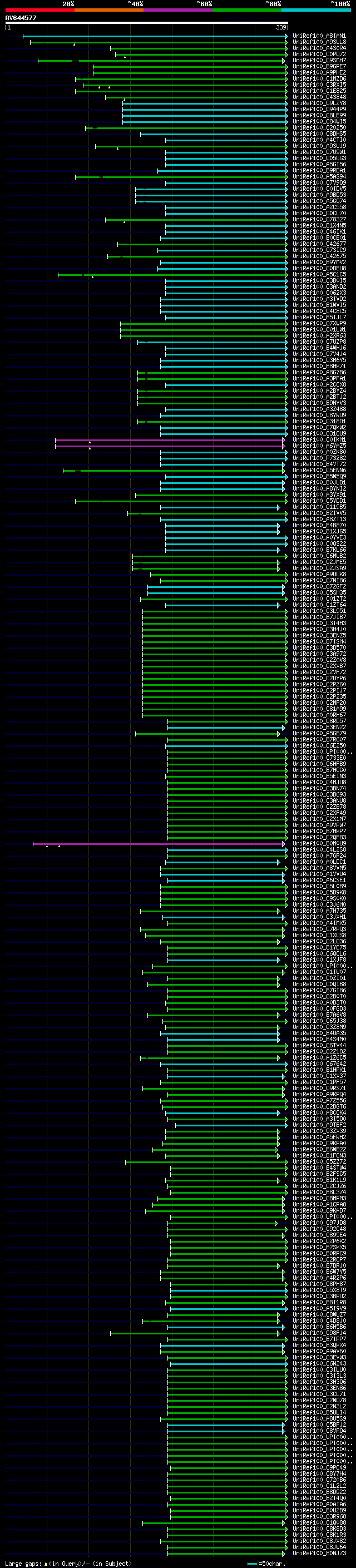Select label UniRef100_A4CTI0
The width and height of the screenshot is (356, 1568).
point(319,140)
